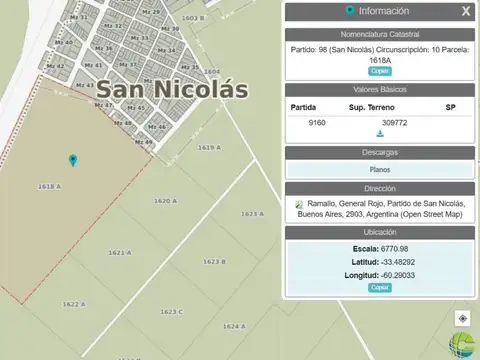The image size is (480, 360).
Task: Click block Mz 40 on map
Action: click(63, 43)
